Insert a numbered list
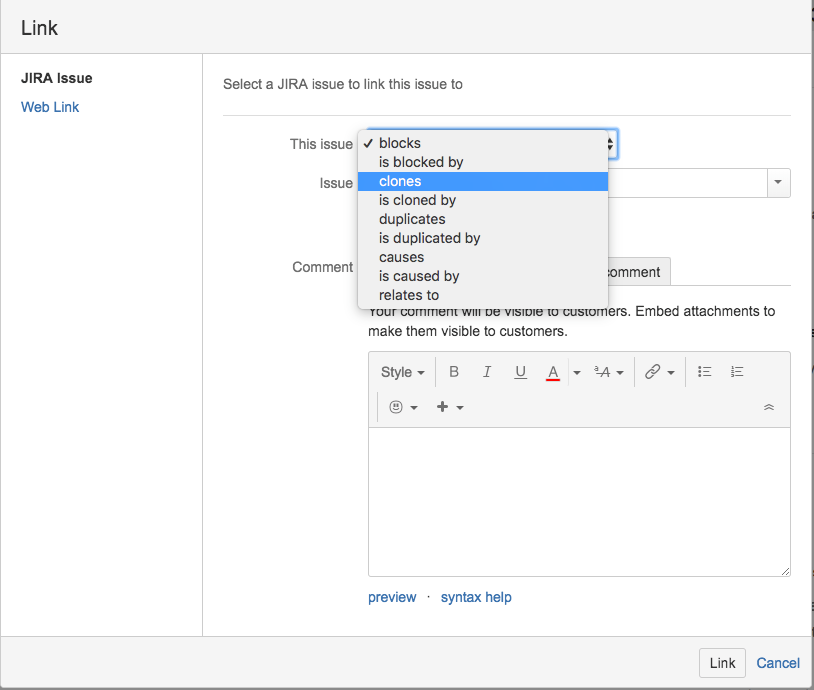The image size is (814, 690). tap(737, 372)
